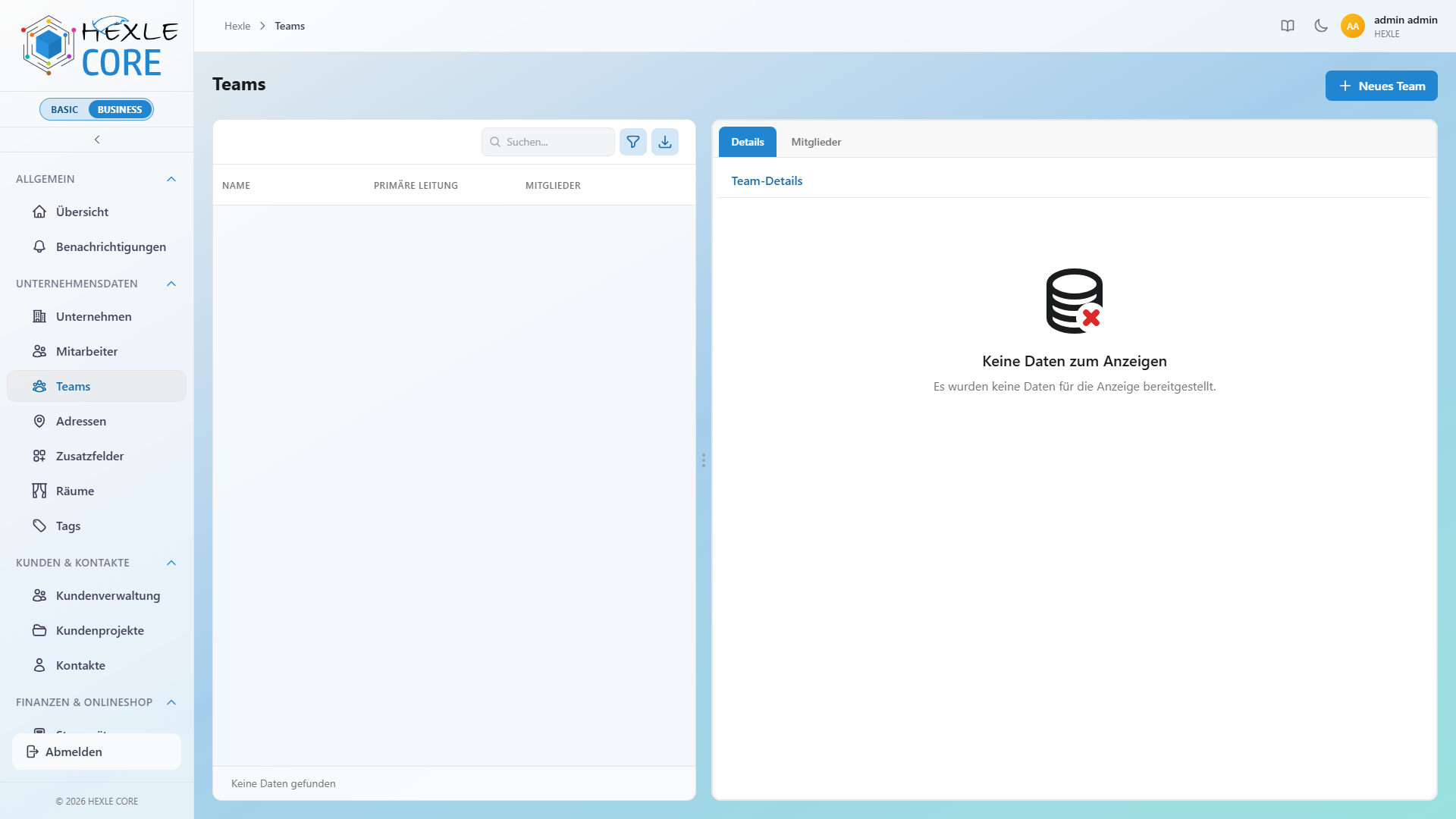The image size is (1456, 819).
Task: Click the Abmelden logout button
Action: click(x=96, y=752)
